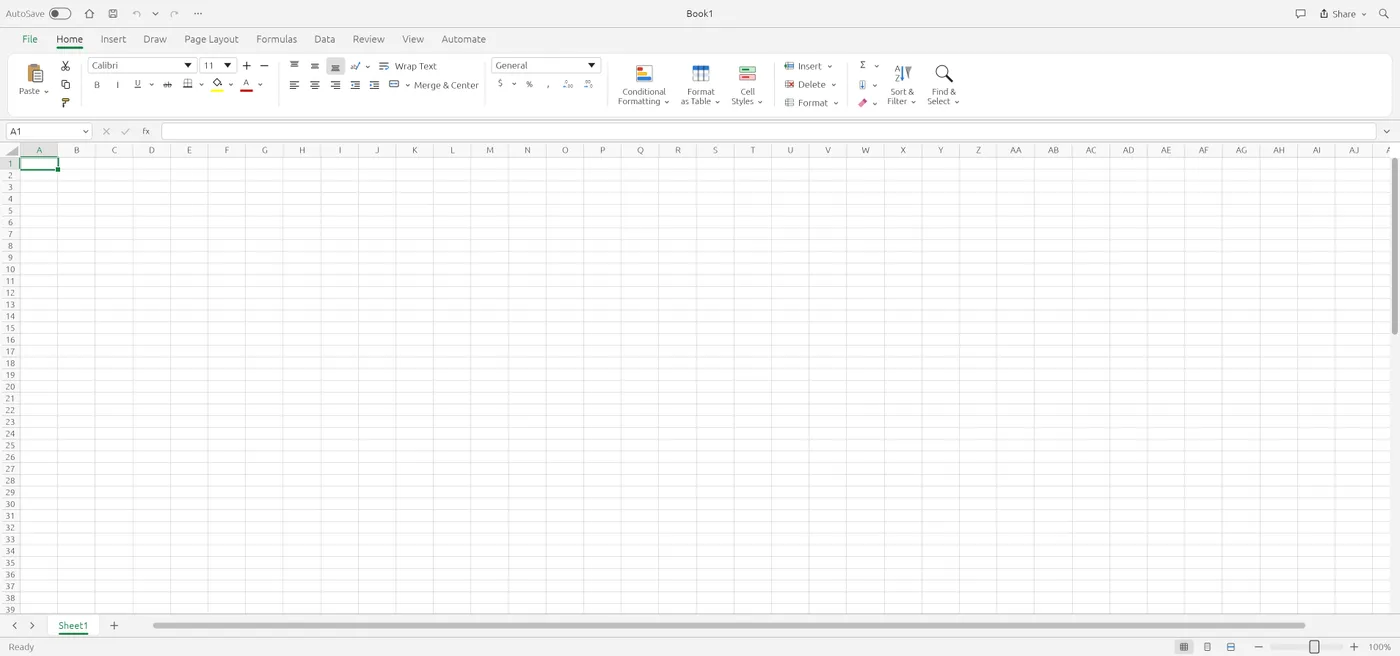Open the Comments speech bubble icon
This screenshot has width=1400, height=656.
coord(1300,14)
